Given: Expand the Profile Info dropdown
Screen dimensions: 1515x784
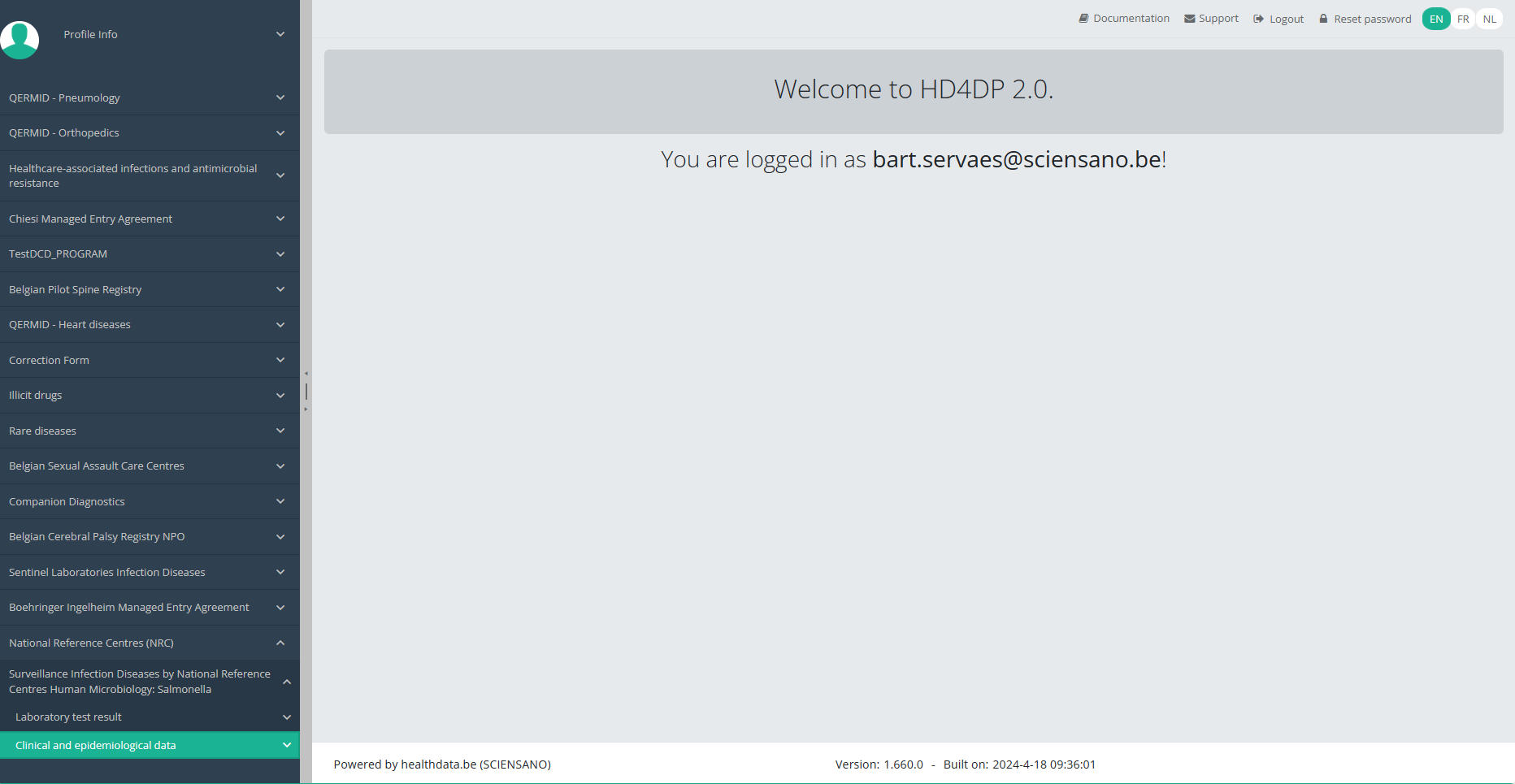Looking at the screenshot, I should pos(280,34).
